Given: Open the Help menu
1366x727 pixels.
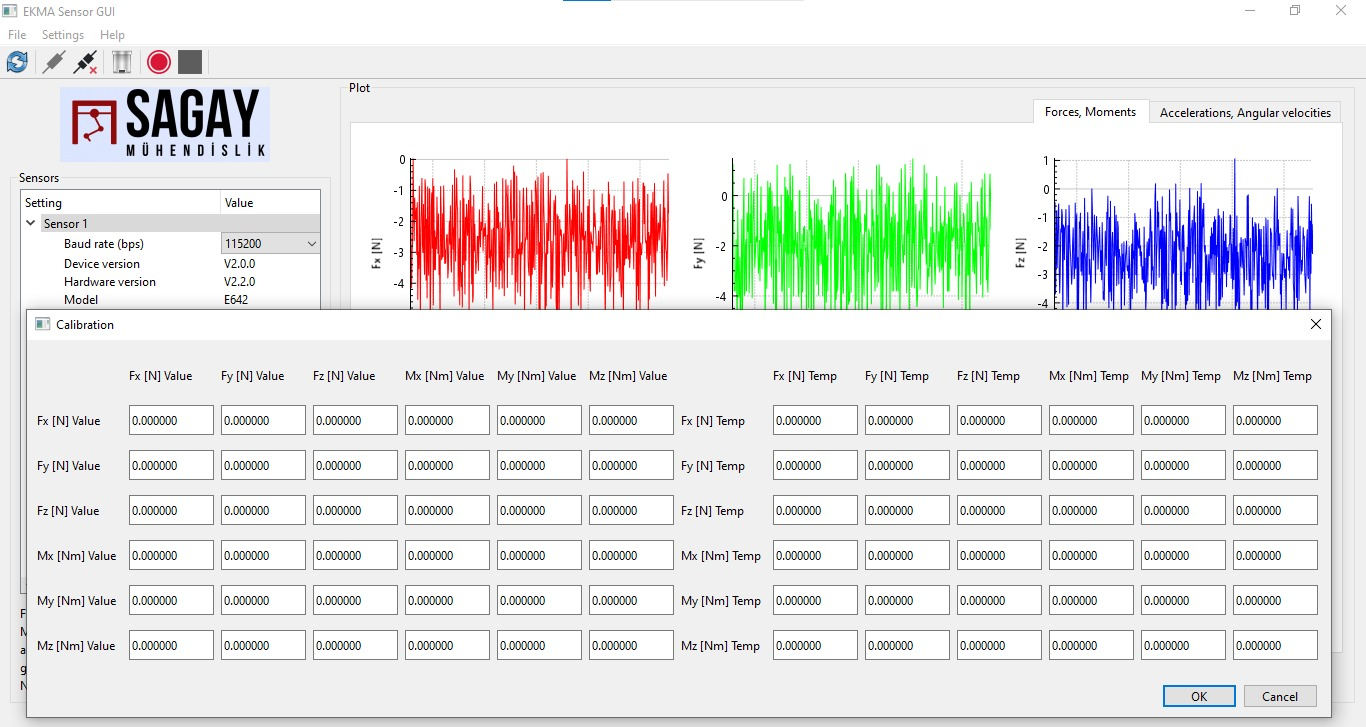Looking at the screenshot, I should tap(112, 35).
